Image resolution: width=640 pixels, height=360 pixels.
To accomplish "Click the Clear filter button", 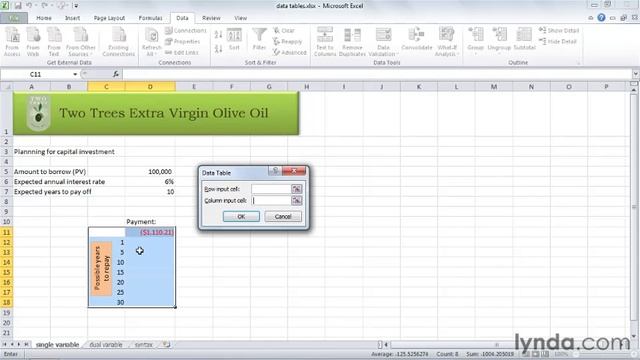I will [284, 31].
